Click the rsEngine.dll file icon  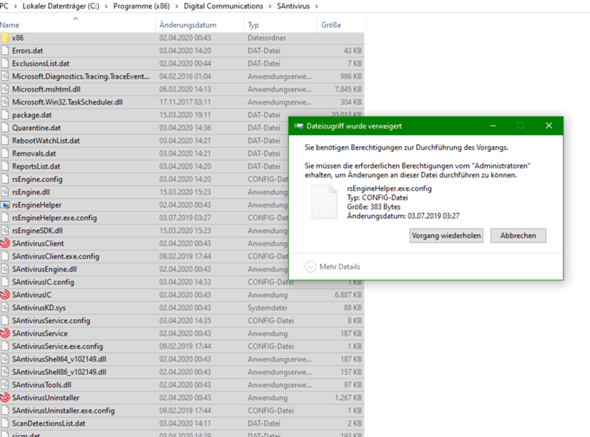[5, 192]
